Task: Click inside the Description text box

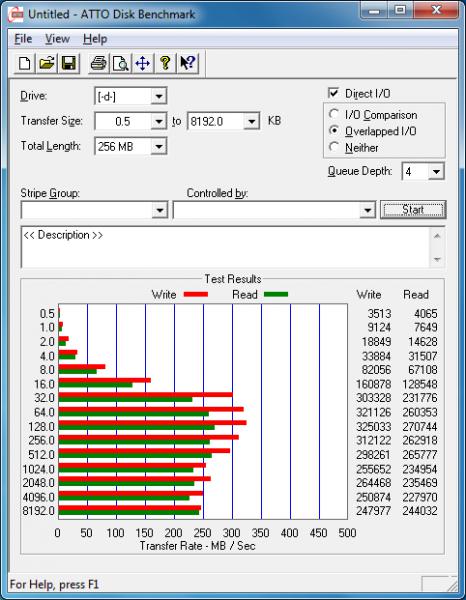Action: 226,247
